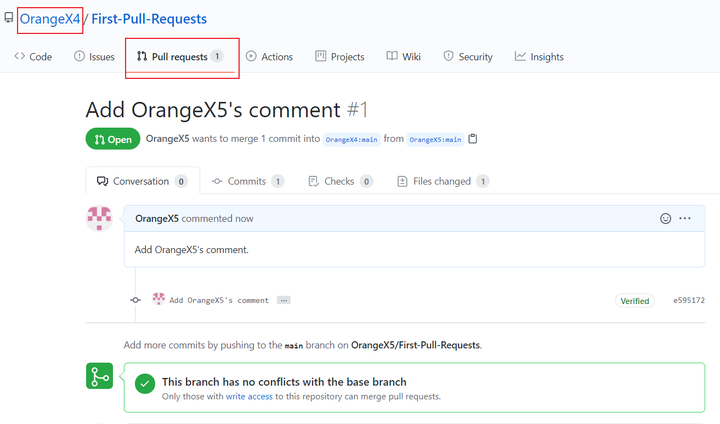Click the Verified signature badge

pyautogui.click(x=635, y=301)
